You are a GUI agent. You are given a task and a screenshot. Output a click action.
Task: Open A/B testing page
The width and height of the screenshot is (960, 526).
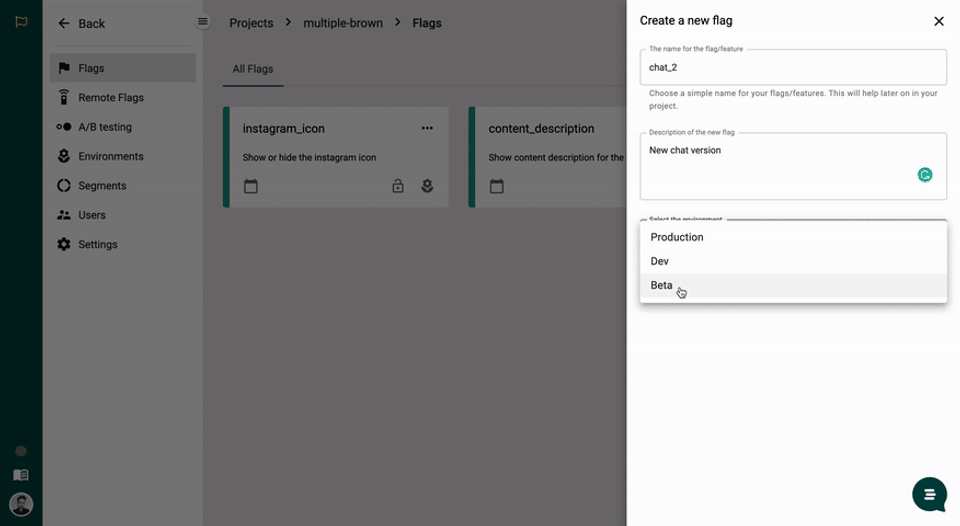(x=122, y=127)
